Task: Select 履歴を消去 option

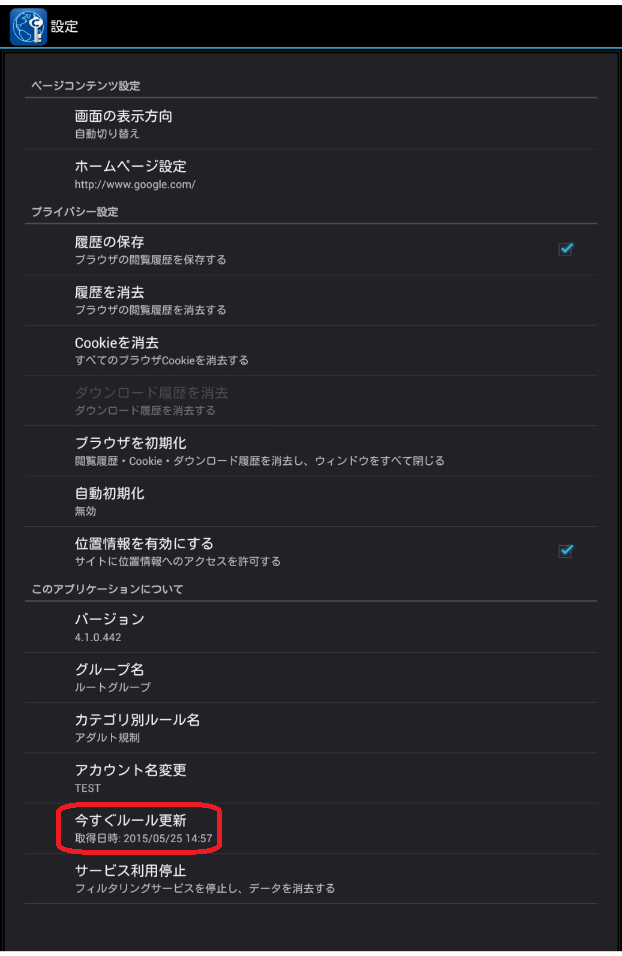Action: click(x=311, y=300)
